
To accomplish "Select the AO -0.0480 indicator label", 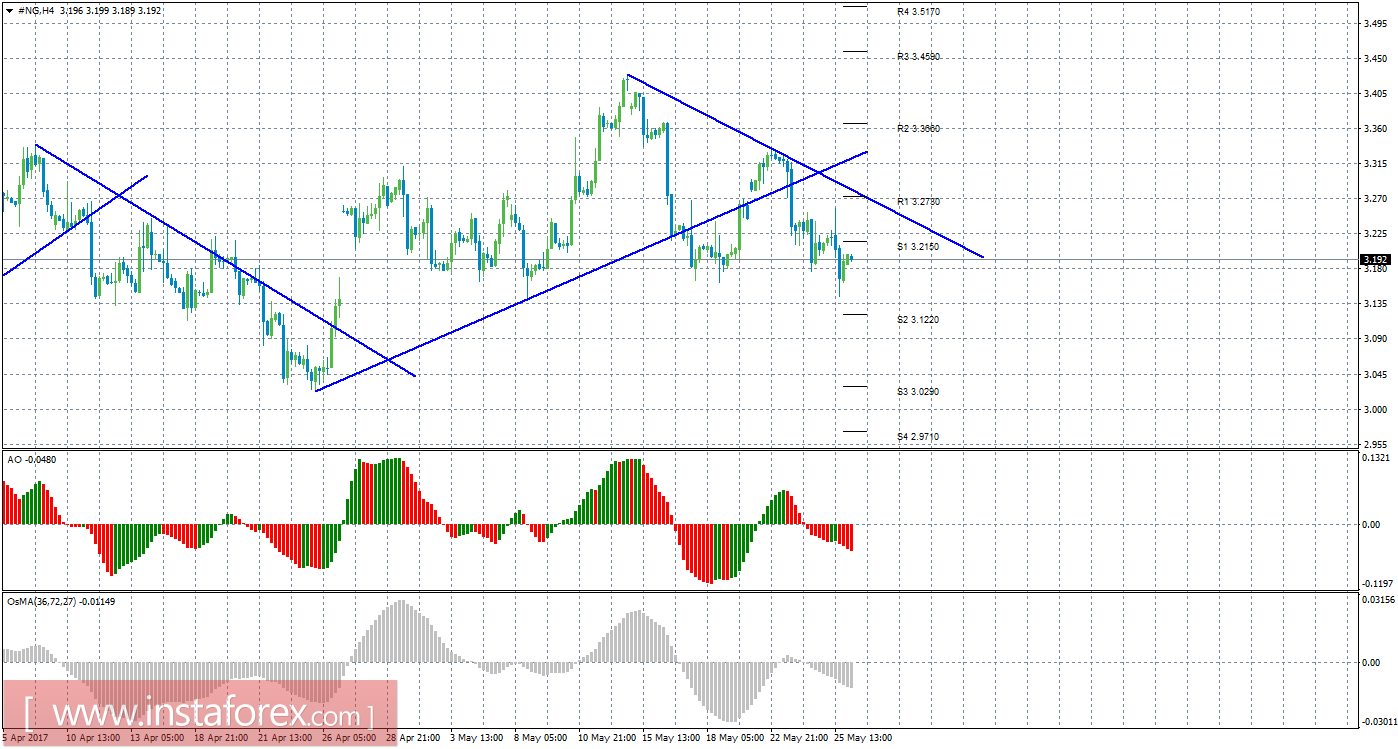I will pos(31,458).
